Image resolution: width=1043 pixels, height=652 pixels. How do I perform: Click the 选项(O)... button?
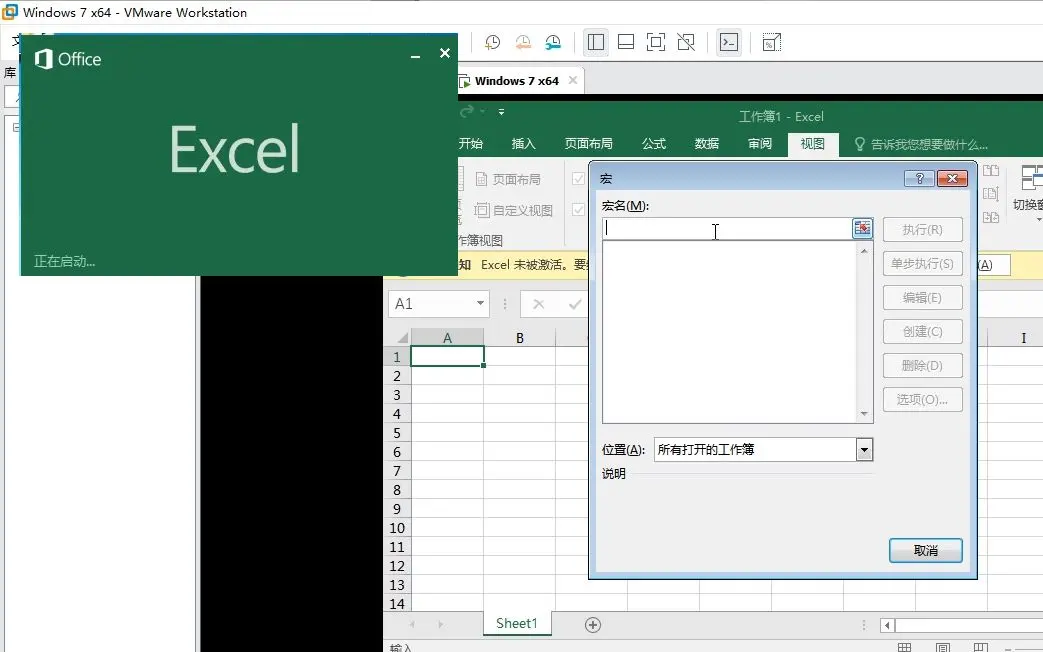point(923,399)
